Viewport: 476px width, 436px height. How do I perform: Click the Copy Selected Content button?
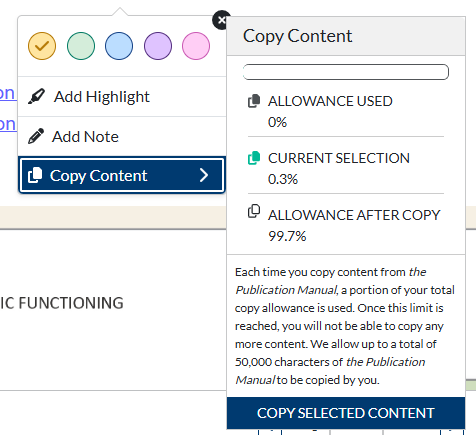point(346,413)
